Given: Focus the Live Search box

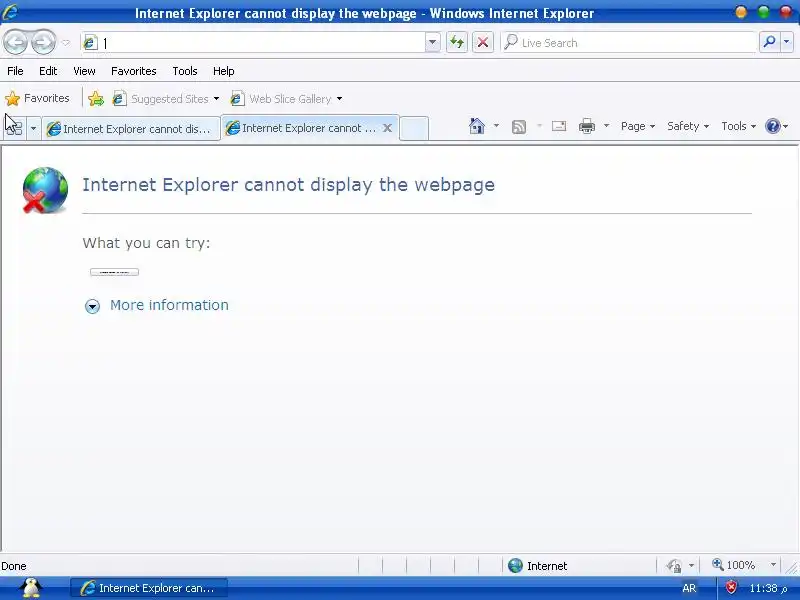Looking at the screenshot, I should [x=629, y=43].
